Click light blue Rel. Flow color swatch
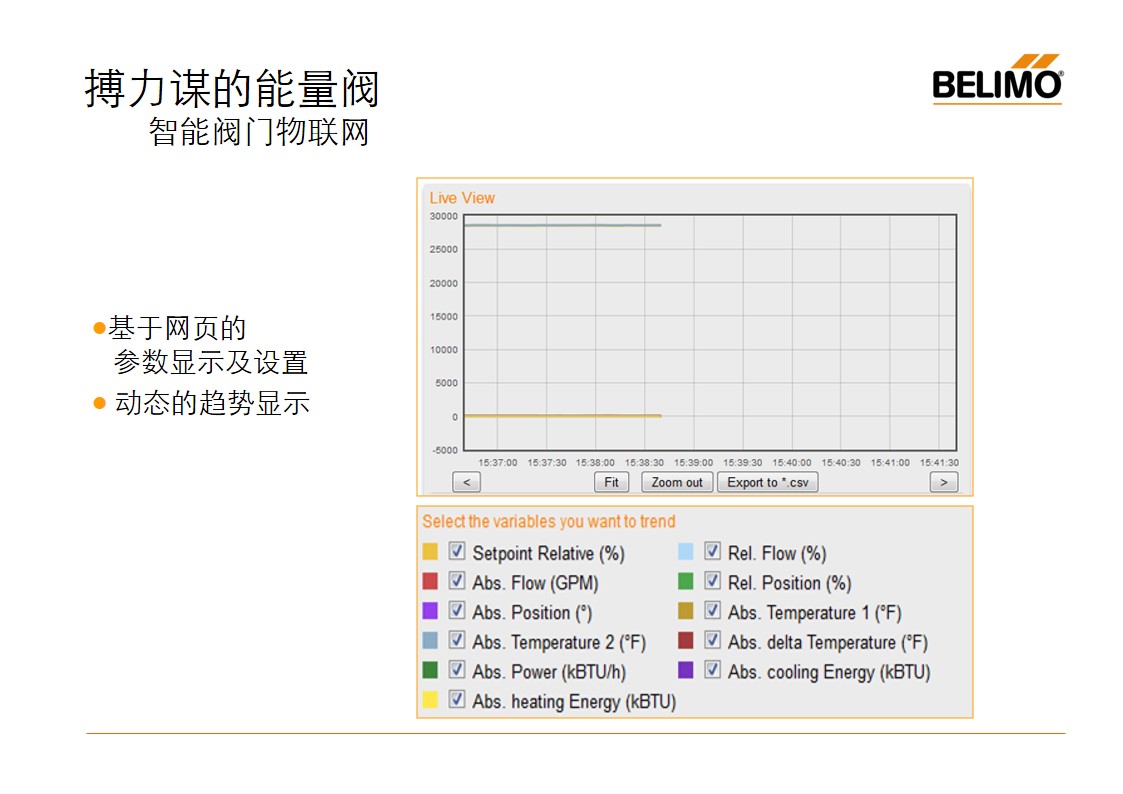Viewport: 1123px width, 794px height. [x=685, y=551]
